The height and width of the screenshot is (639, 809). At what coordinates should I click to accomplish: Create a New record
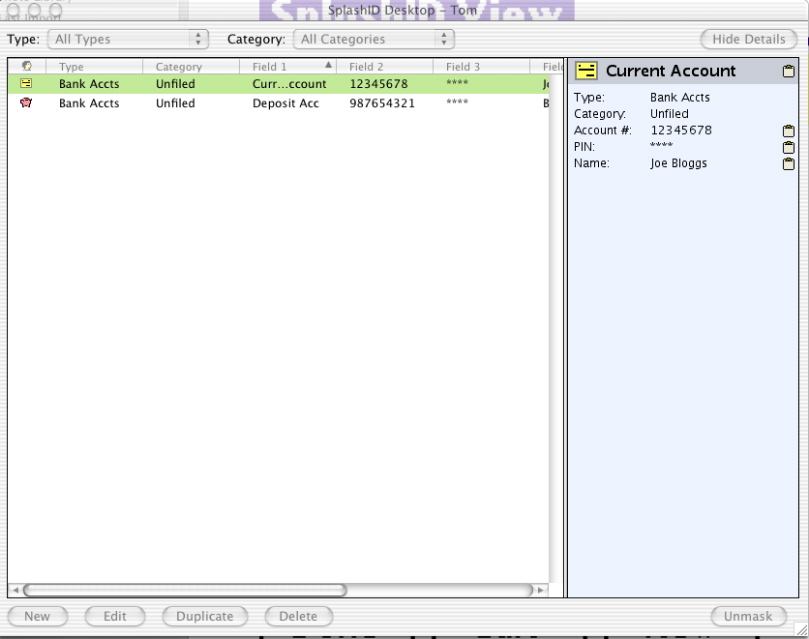coord(37,616)
